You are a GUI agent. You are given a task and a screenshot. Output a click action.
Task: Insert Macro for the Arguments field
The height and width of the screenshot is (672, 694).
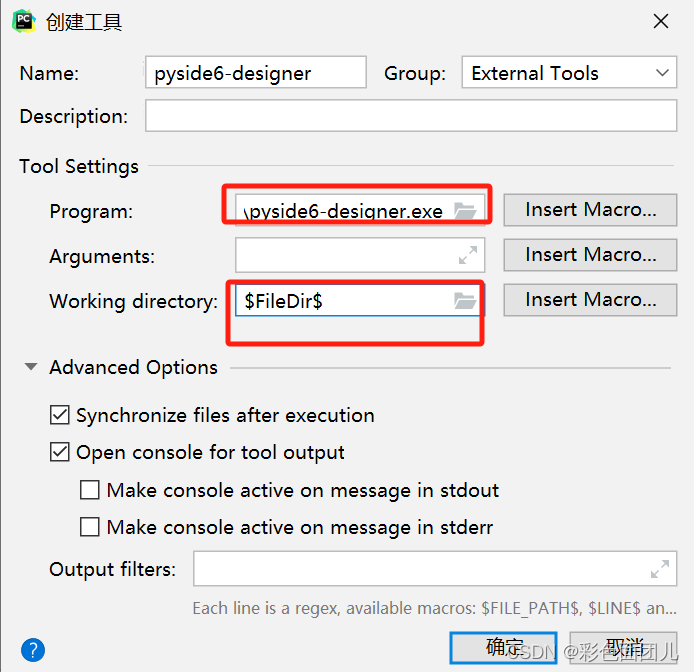590,255
